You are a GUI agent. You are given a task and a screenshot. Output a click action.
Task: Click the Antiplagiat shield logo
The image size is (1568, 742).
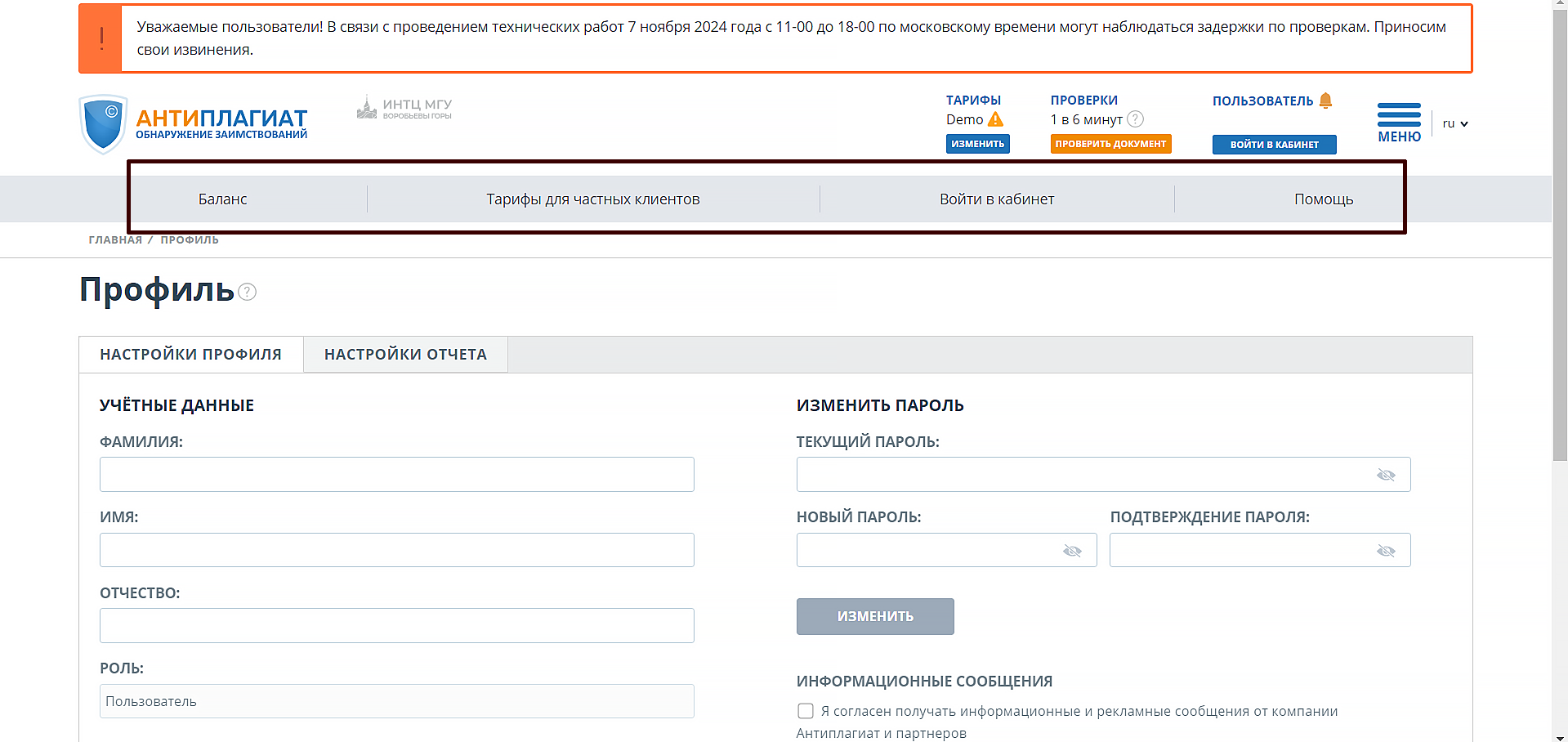pos(103,123)
